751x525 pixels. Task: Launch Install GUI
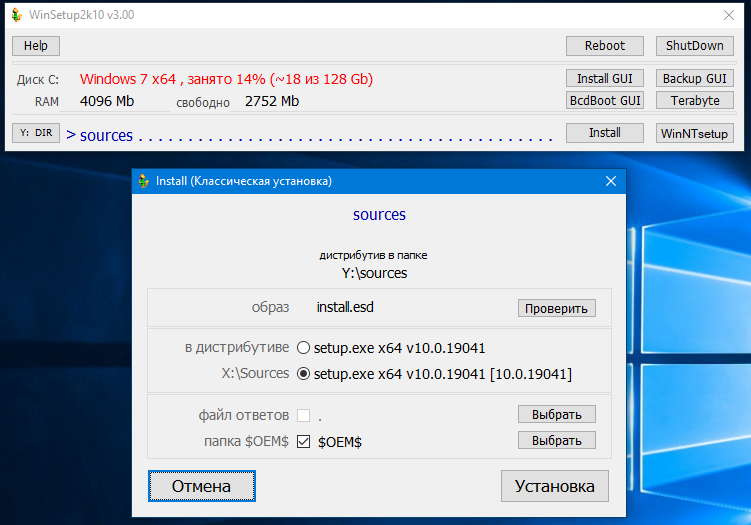tap(604, 79)
